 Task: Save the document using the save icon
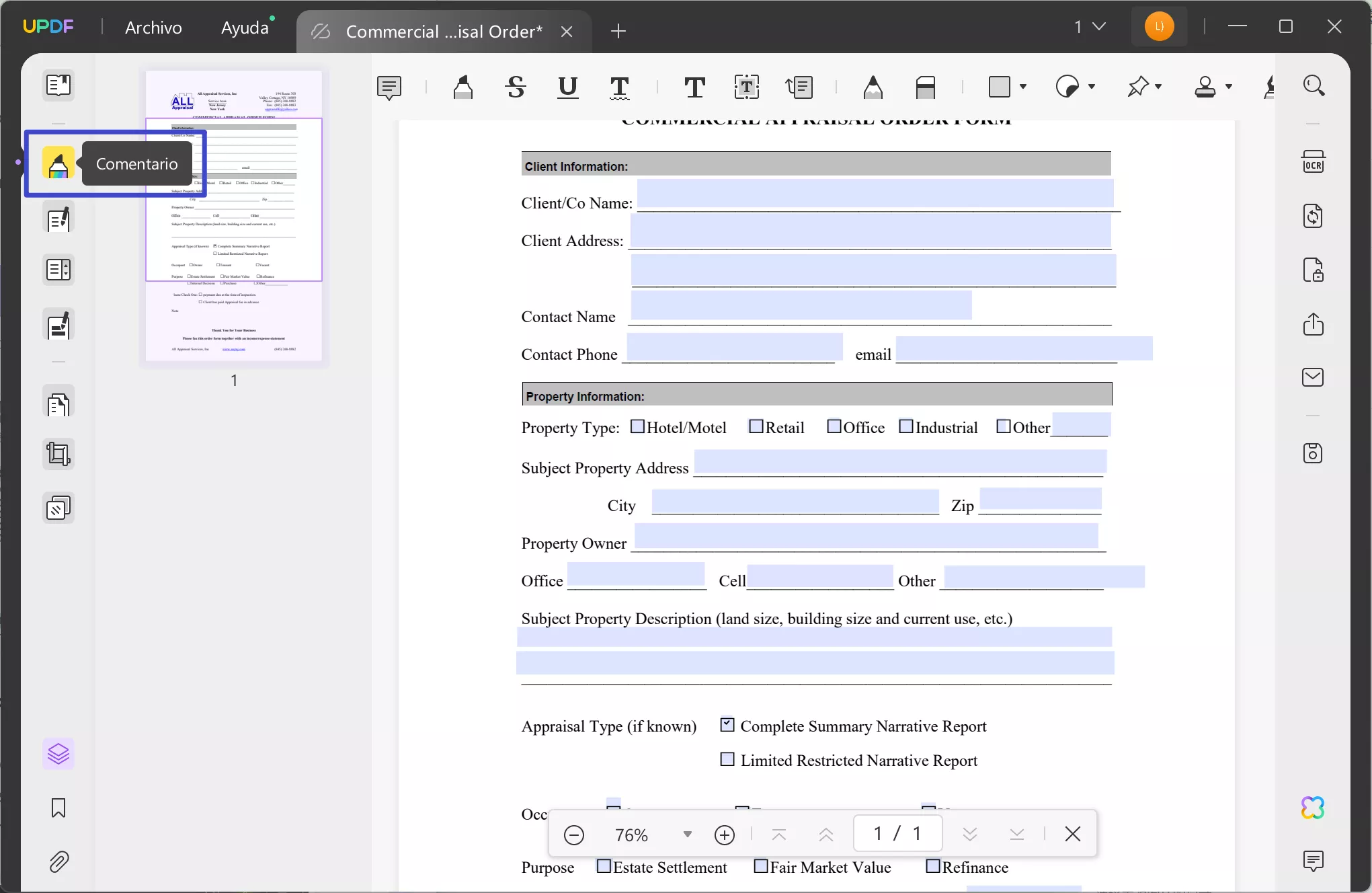click(1313, 453)
